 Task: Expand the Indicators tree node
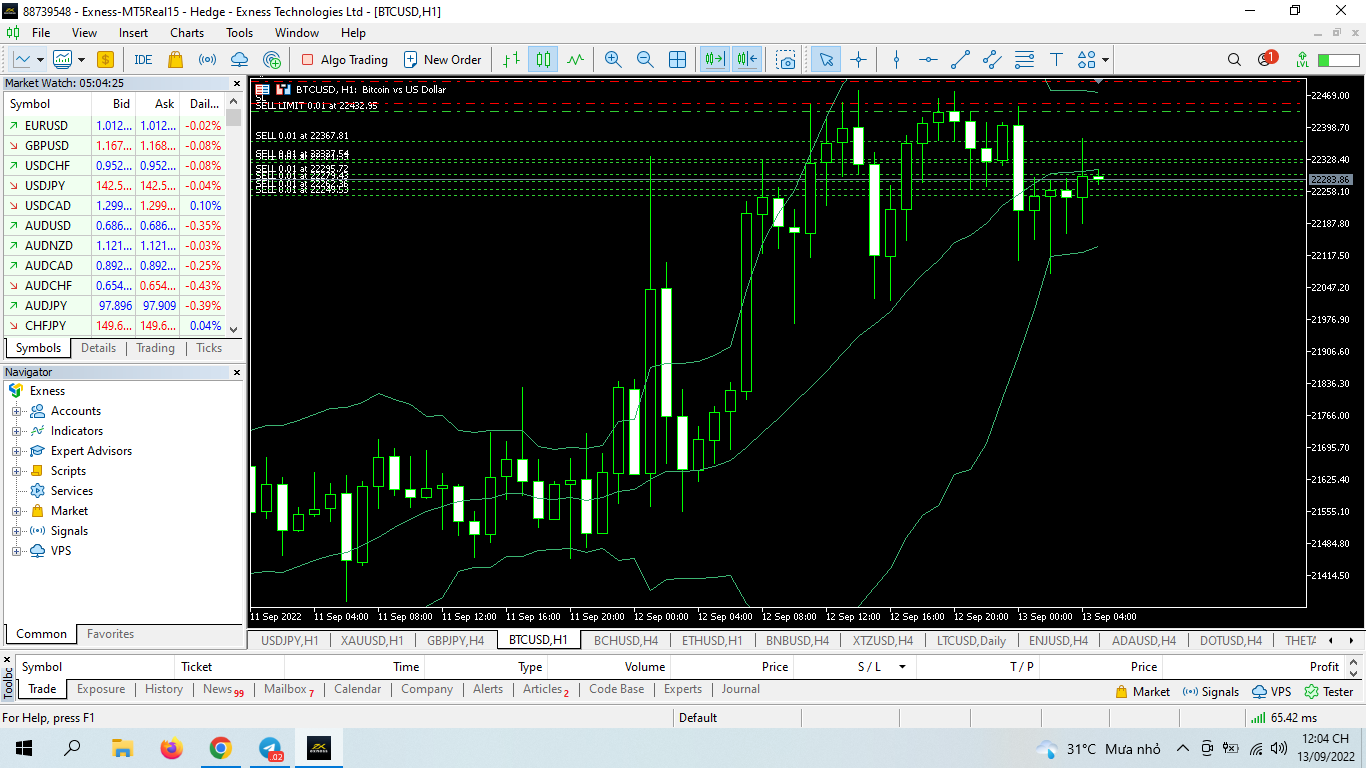pos(16,431)
